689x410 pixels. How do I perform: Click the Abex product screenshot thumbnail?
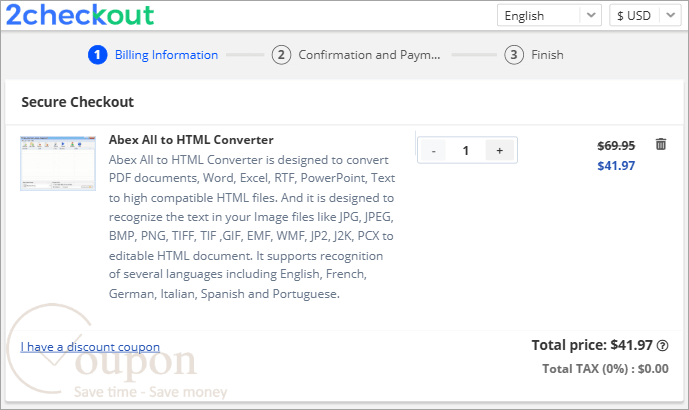pyautogui.click(x=58, y=163)
